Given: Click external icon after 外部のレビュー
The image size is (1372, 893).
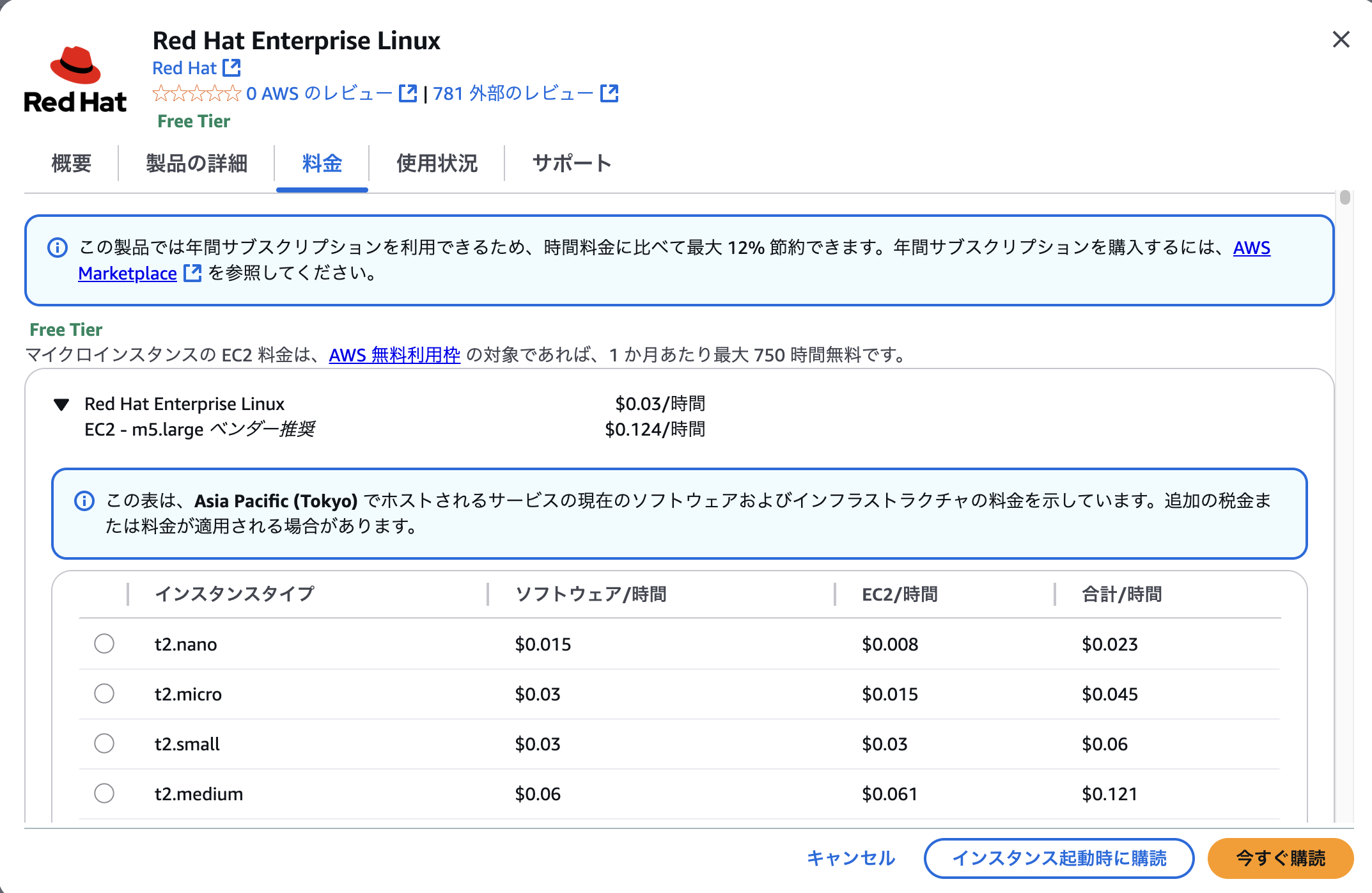Looking at the screenshot, I should click(x=609, y=93).
